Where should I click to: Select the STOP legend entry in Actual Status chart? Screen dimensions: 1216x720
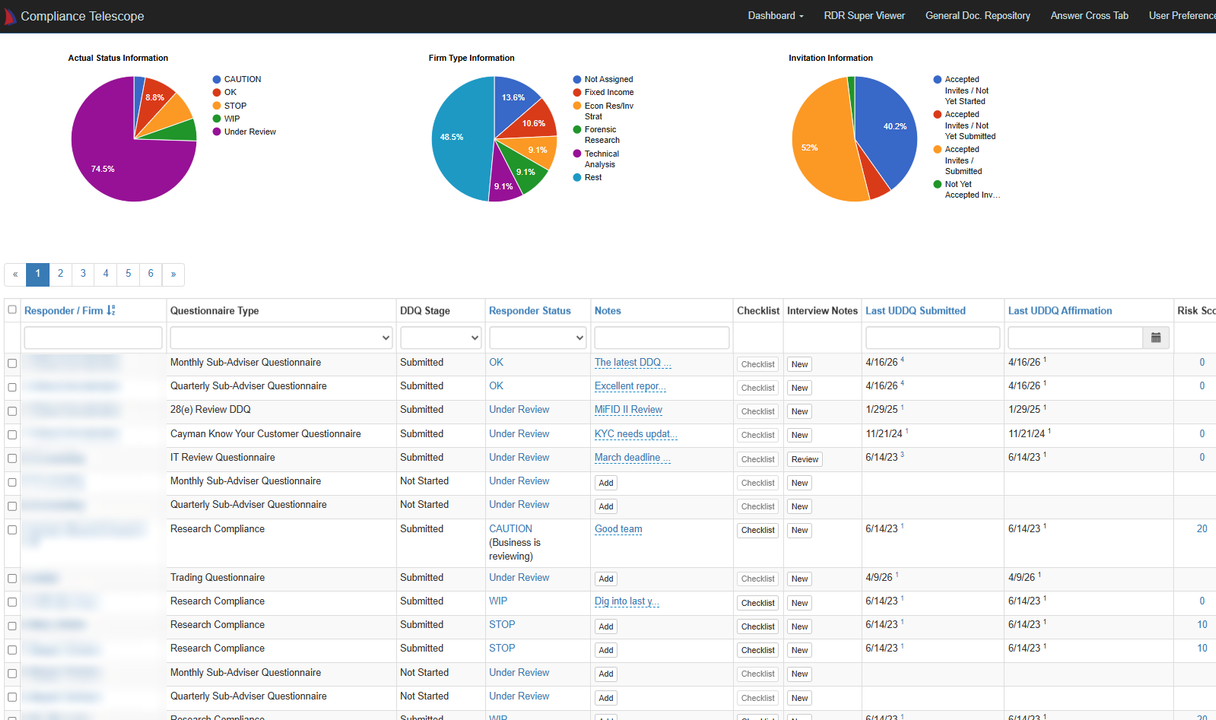229,106
